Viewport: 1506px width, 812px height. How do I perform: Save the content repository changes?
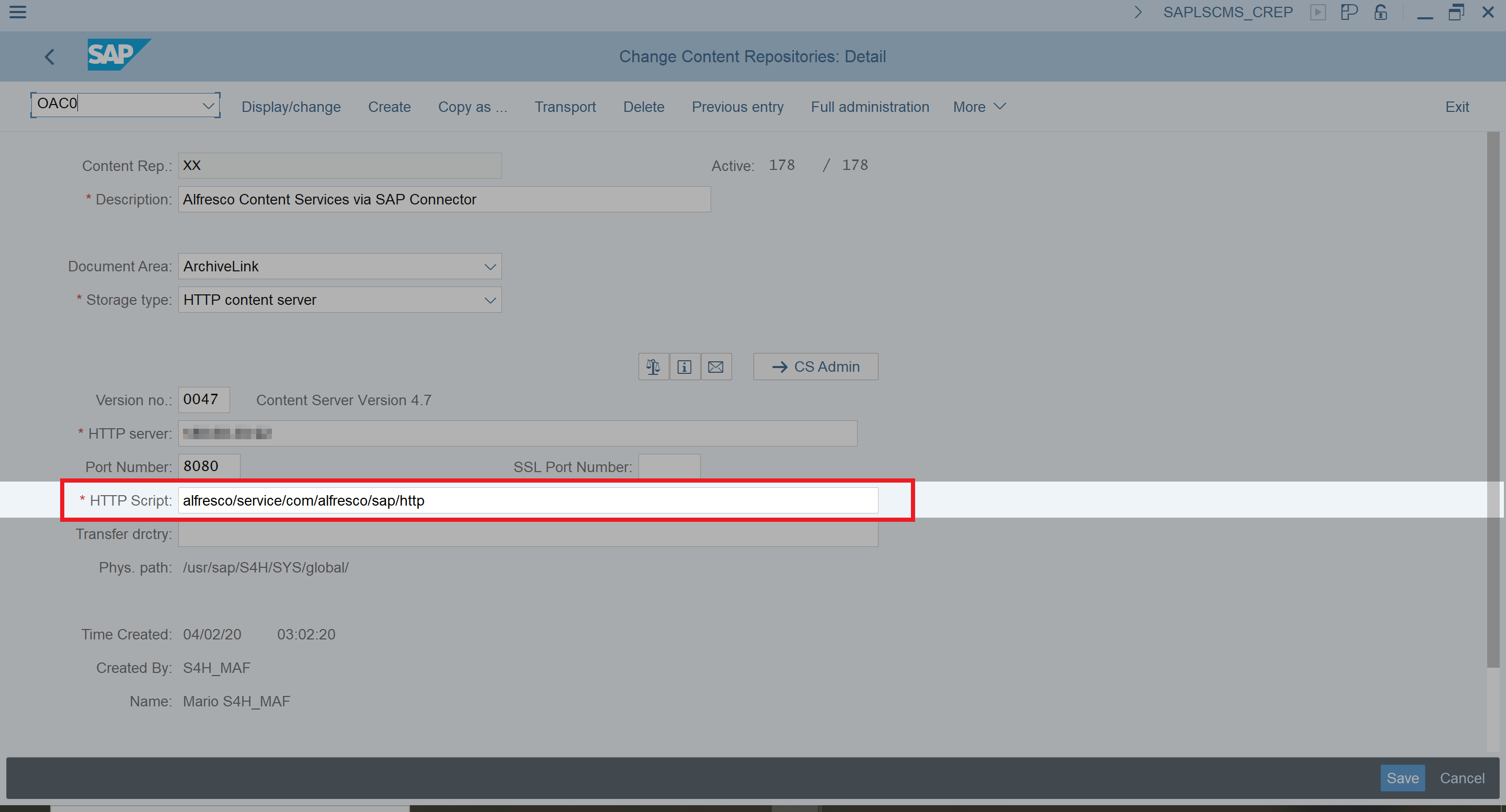1402,777
